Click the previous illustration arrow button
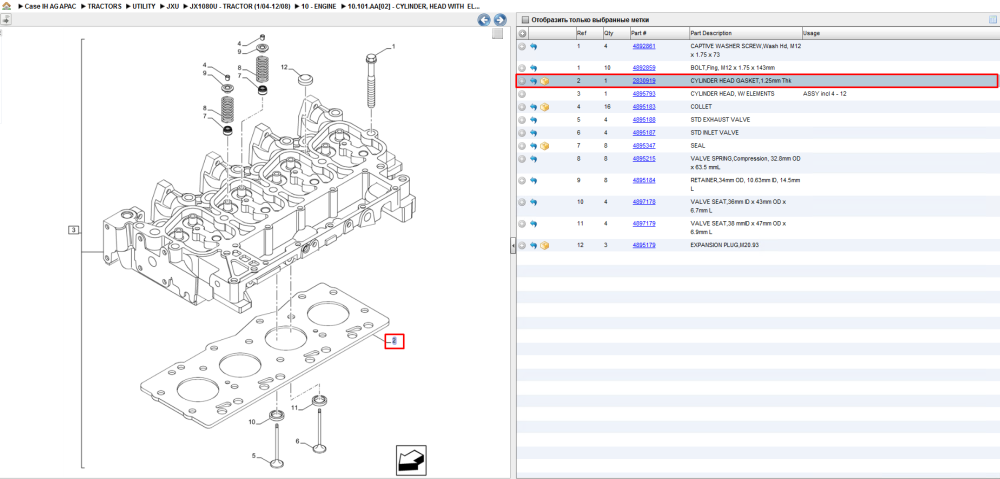 pos(485,20)
